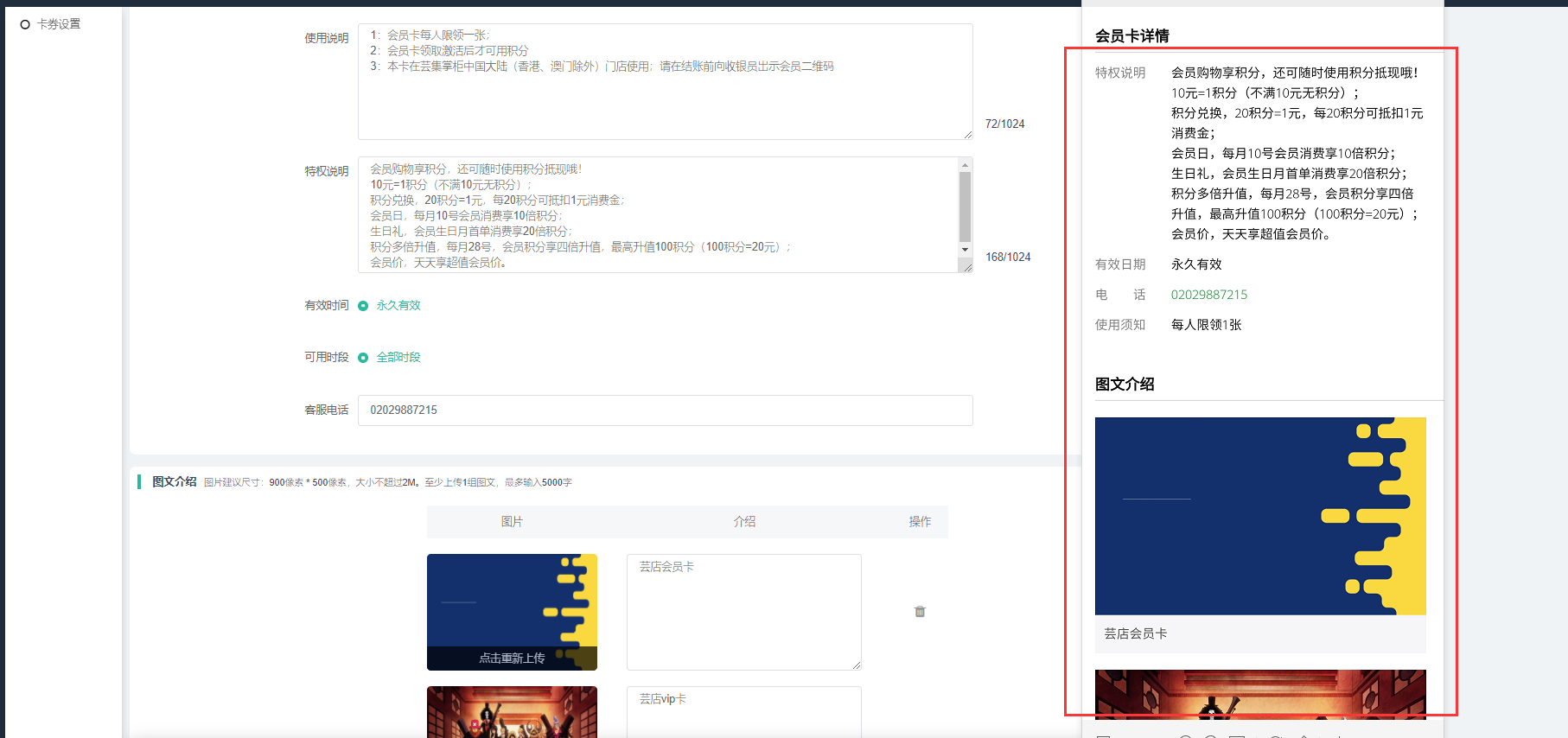Select the 永久有效 radio button
The height and width of the screenshot is (738, 1568).
coord(363,306)
